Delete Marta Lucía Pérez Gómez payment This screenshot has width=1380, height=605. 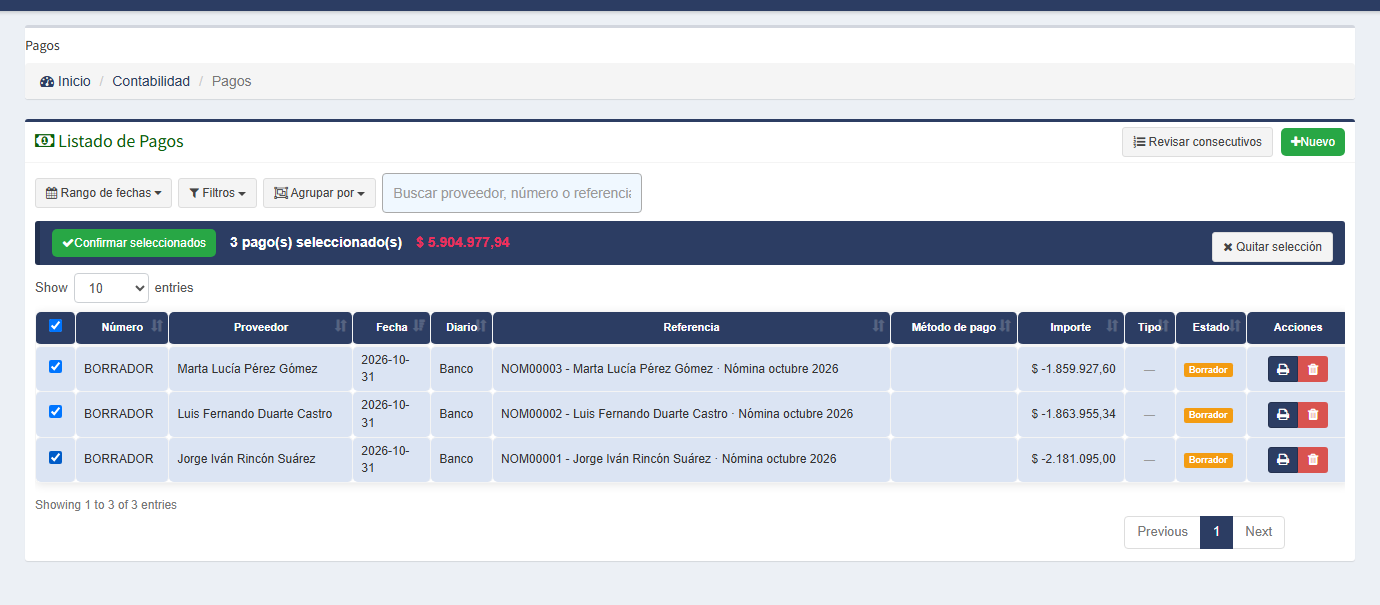[x=1313, y=369]
